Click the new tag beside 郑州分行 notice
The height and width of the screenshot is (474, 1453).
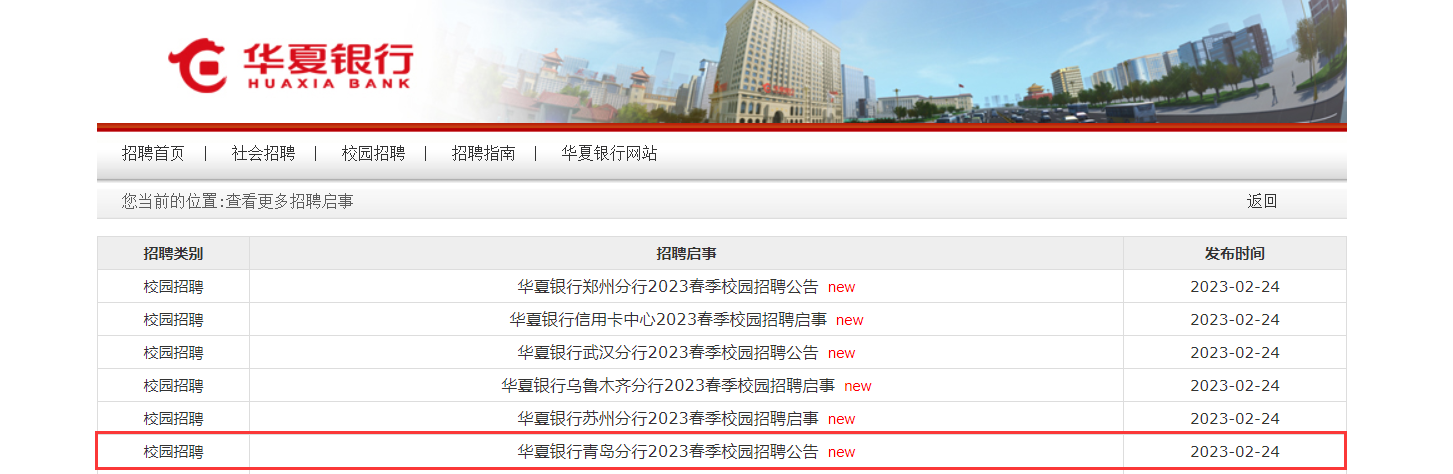[841, 288]
